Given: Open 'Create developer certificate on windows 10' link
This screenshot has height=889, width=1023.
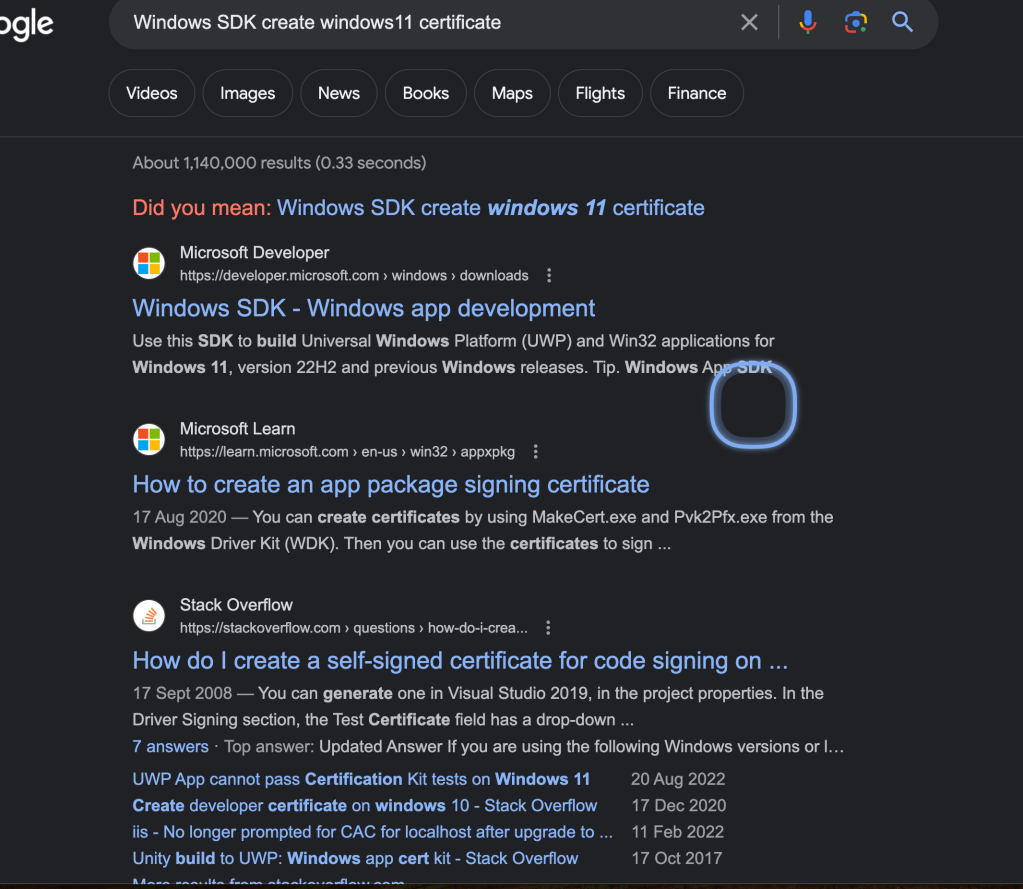Looking at the screenshot, I should [x=365, y=806].
